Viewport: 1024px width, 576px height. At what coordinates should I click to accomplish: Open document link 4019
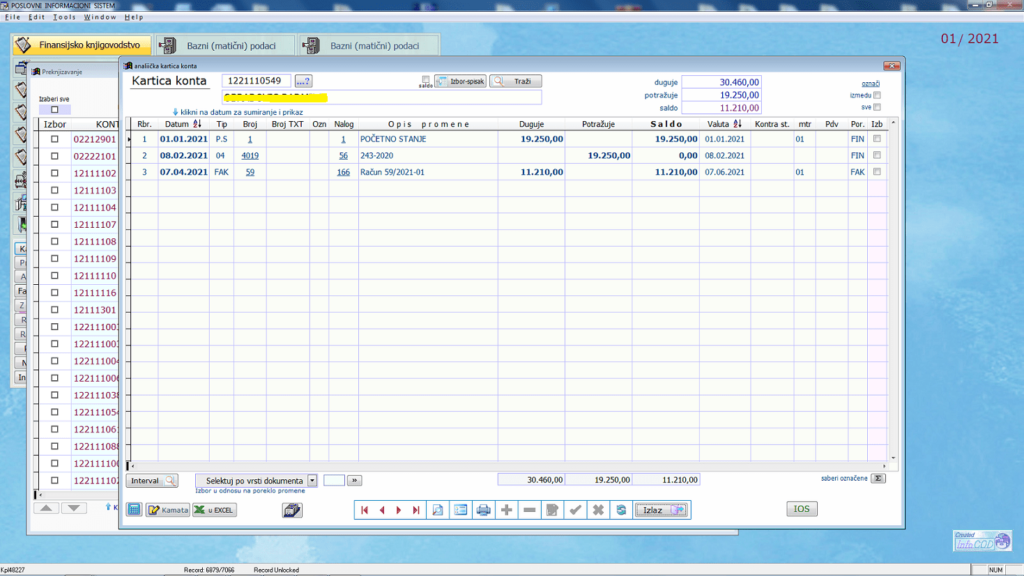pyautogui.click(x=249, y=155)
